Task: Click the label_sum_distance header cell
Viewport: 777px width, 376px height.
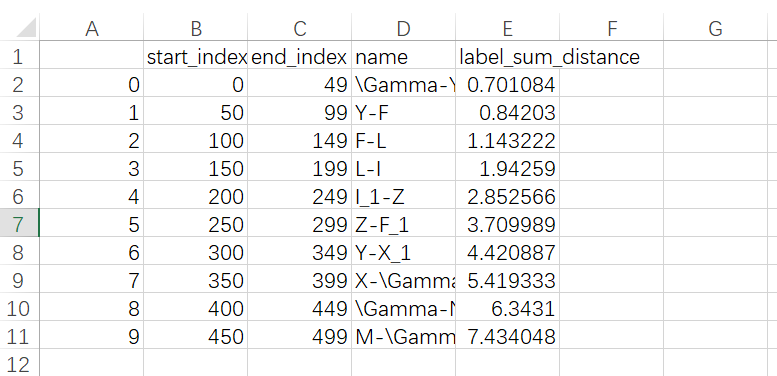Action: point(507,56)
